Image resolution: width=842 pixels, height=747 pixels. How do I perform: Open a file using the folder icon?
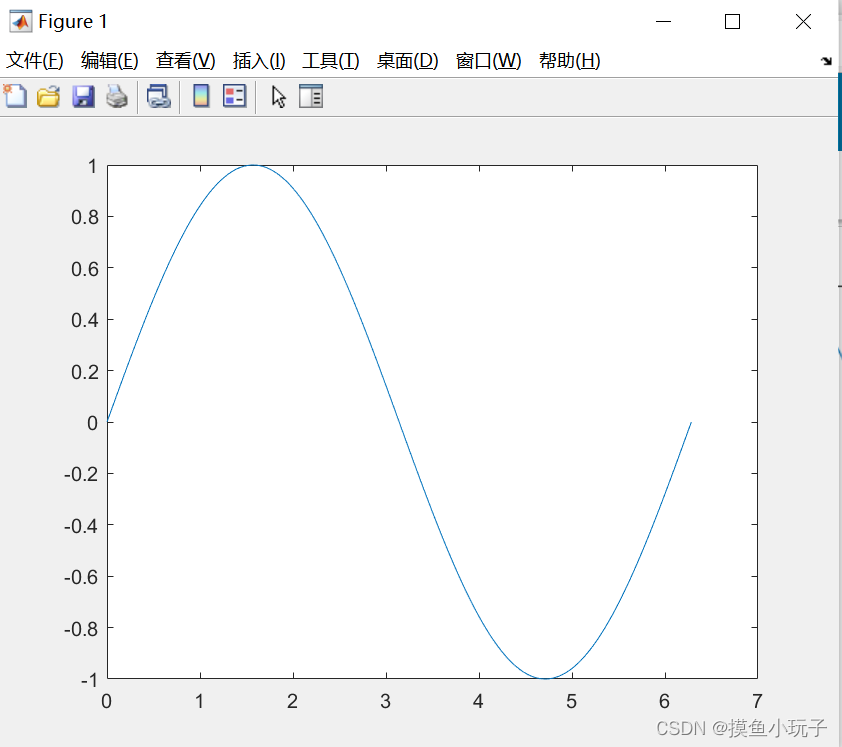[48, 97]
